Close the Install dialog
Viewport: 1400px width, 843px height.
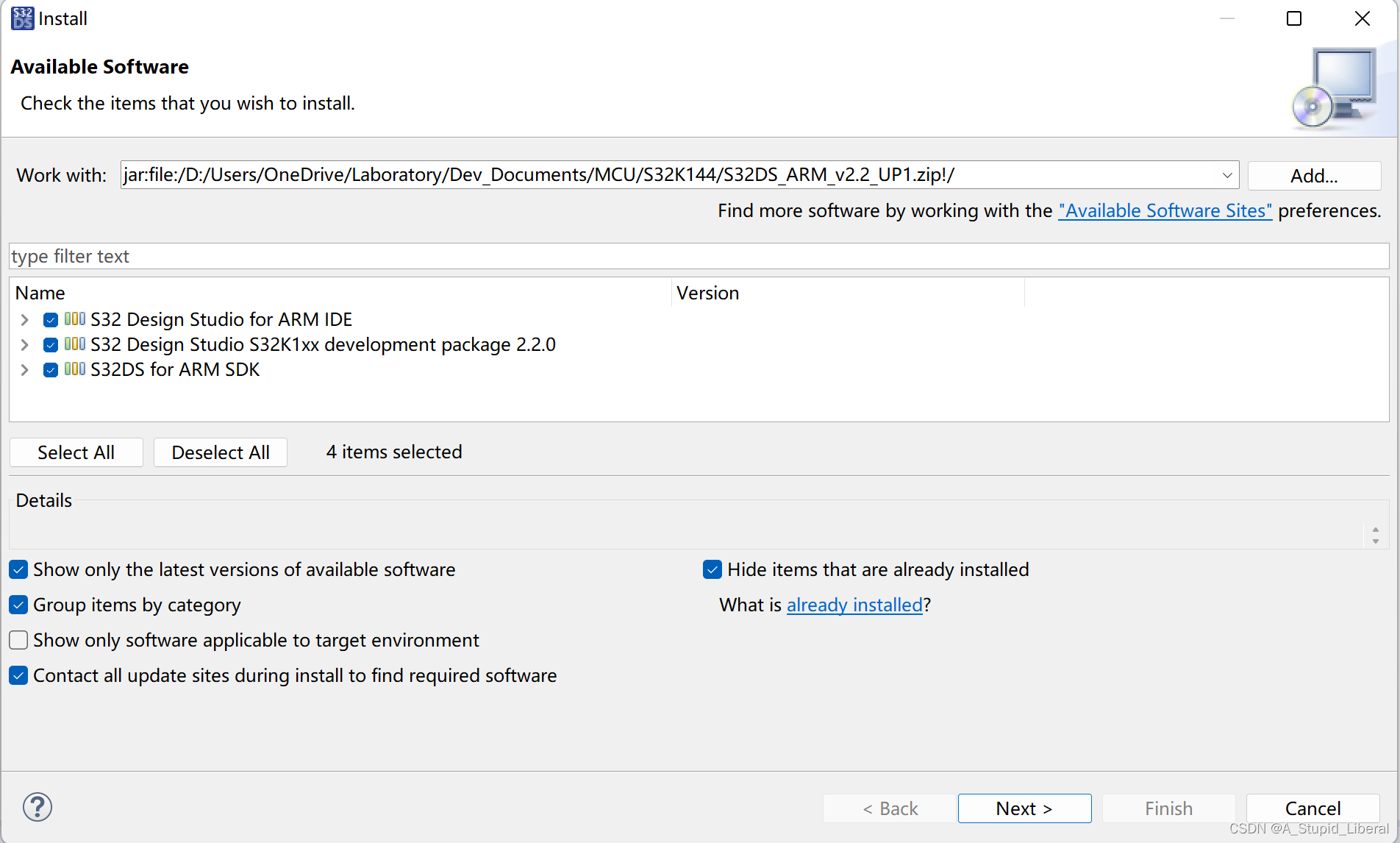coord(1362,18)
